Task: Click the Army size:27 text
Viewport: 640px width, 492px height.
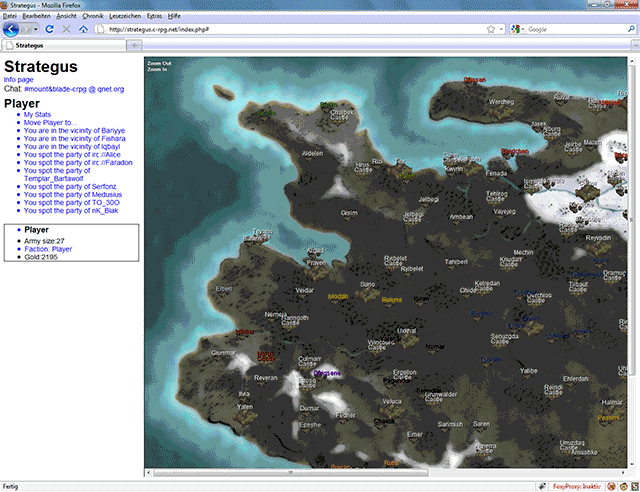Action: pyautogui.click(x=44, y=241)
